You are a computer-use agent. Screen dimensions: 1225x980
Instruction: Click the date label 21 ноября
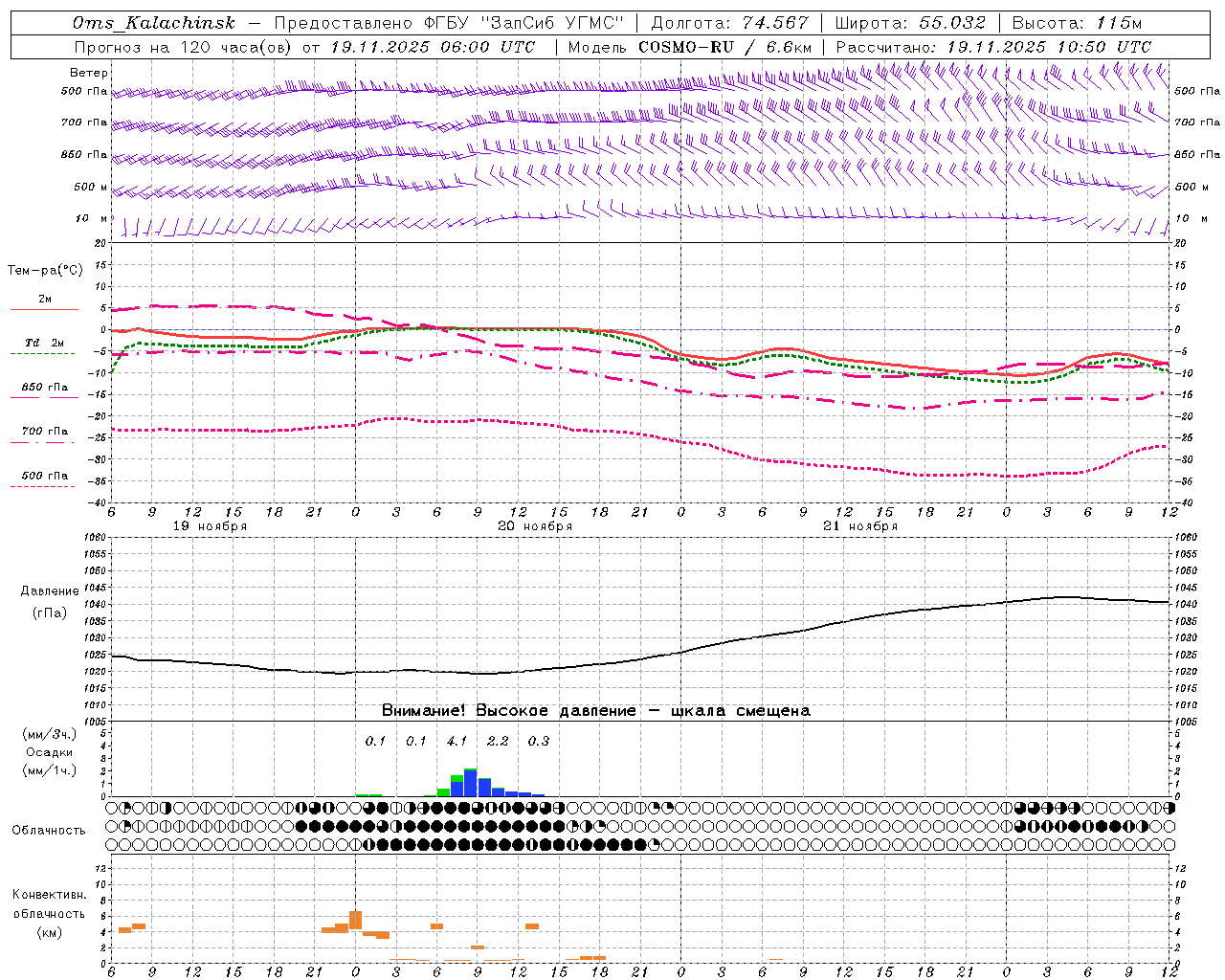click(860, 526)
